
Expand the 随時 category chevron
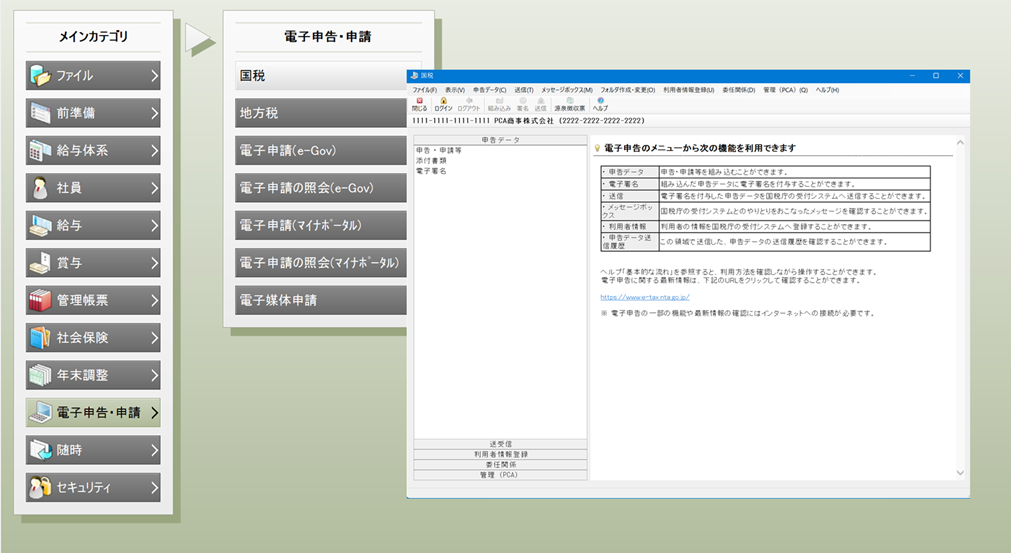click(x=154, y=450)
